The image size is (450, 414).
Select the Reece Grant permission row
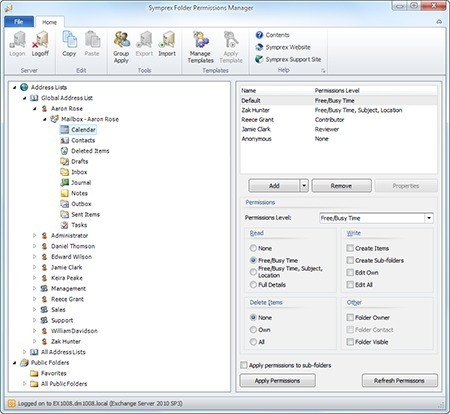[x=338, y=120]
